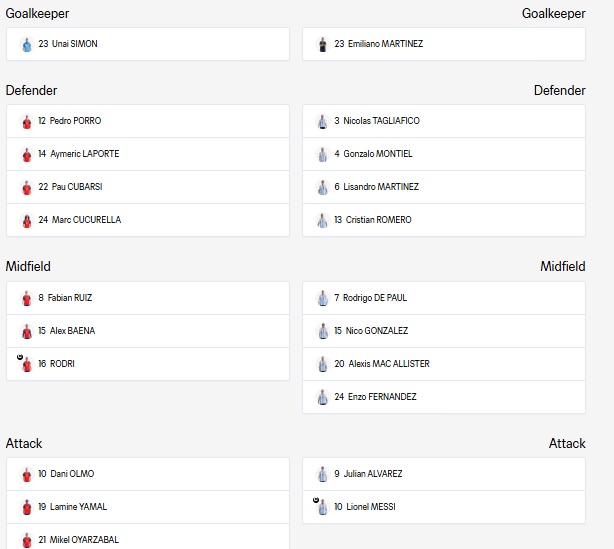Click Fabian Ruiz's midfield row
This screenshot has width=614, height=549.
click(x=148, y=298)
